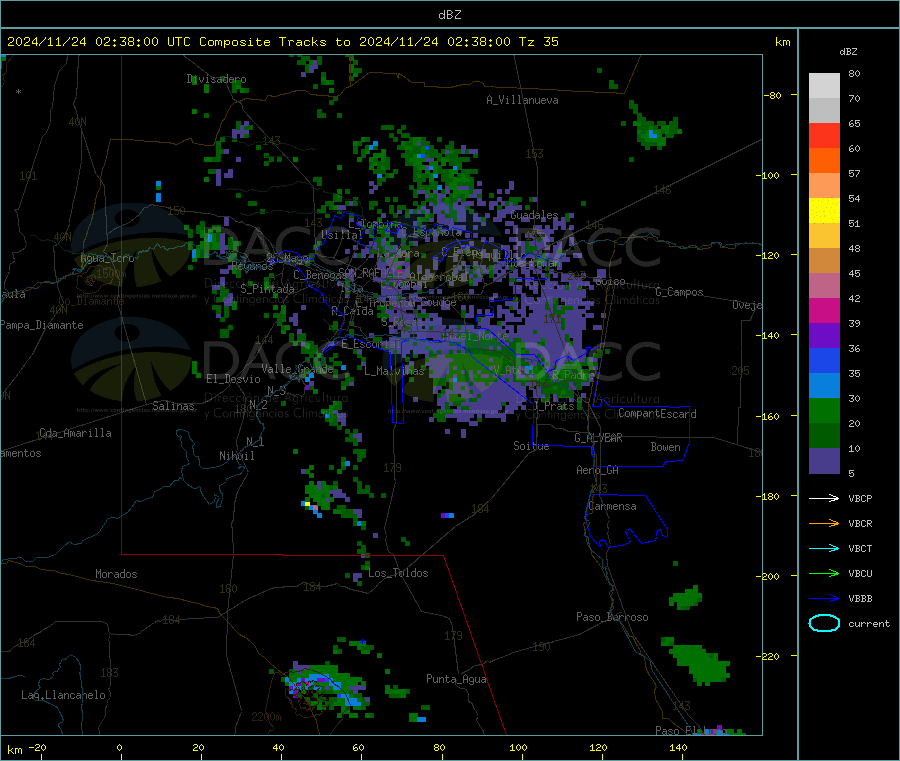Click the 'VBCR' legend label

[860, 523]
